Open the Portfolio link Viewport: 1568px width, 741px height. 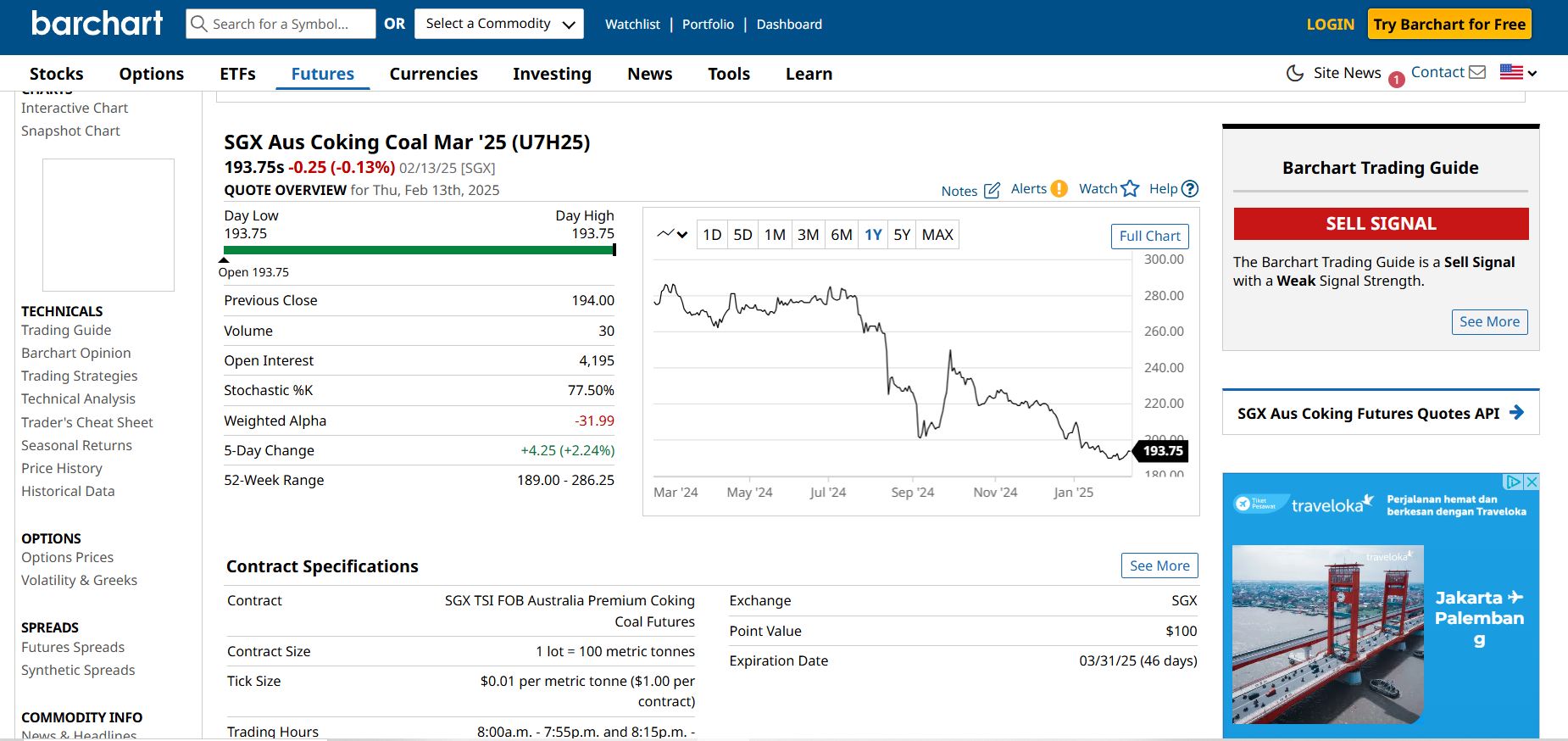click(708, 25)
